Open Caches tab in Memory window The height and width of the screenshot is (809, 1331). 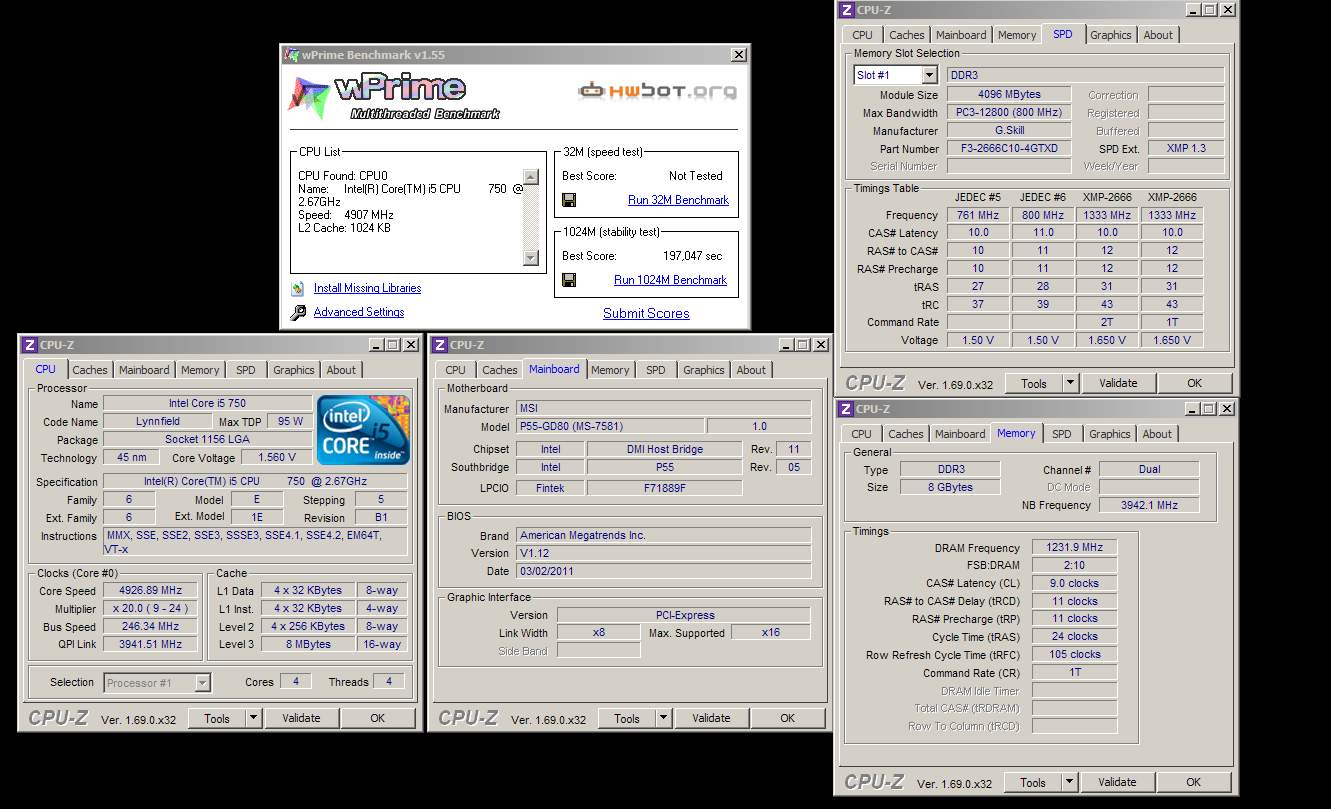906,434
